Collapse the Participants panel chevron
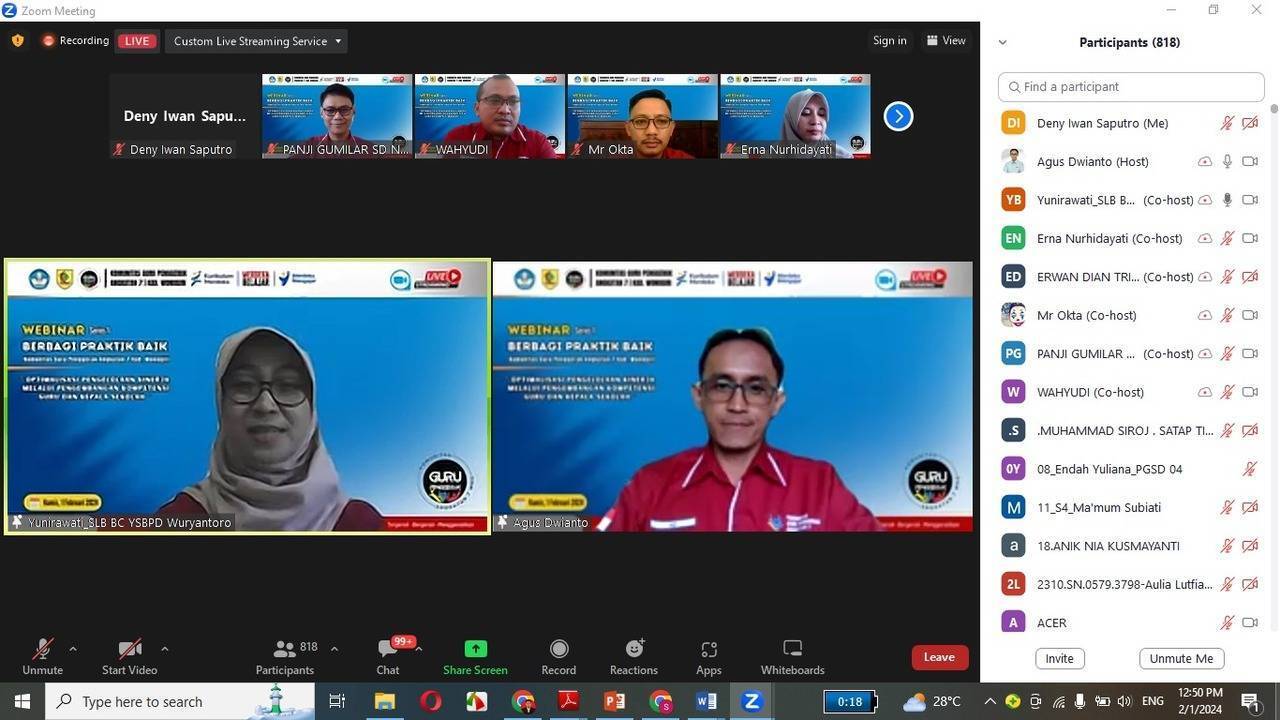This screenshot has width=1280, height=720. [1002, 41]
